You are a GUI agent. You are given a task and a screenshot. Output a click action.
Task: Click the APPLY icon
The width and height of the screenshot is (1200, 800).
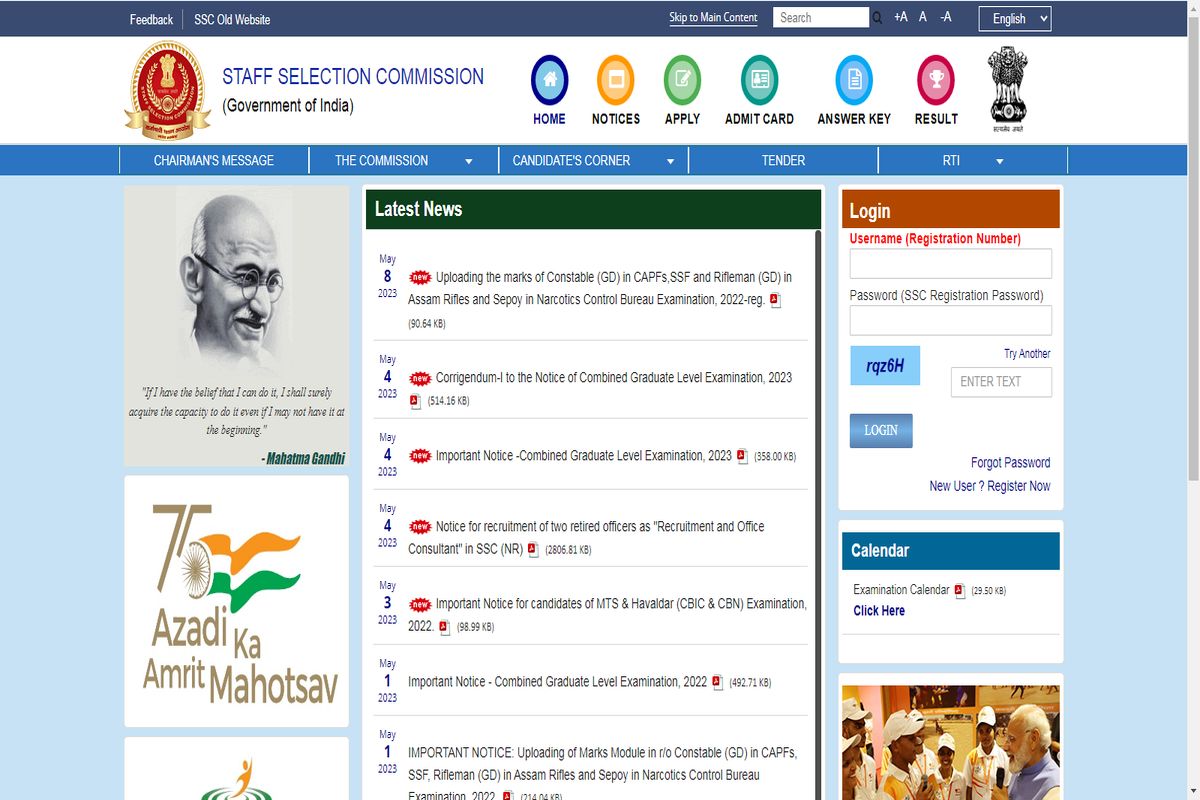(682, 81)
